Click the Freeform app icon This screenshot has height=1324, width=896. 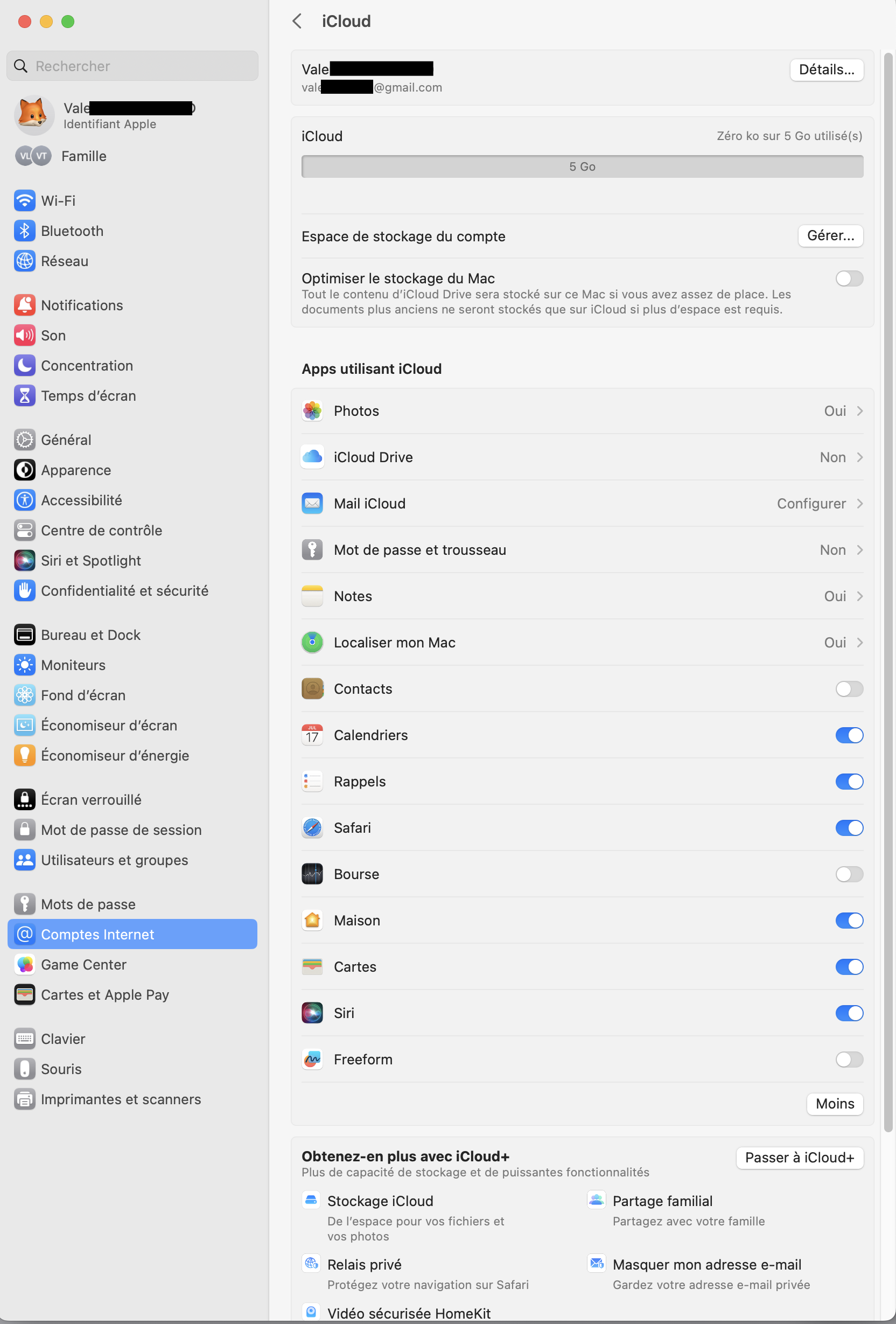(x=312, y=1060)
